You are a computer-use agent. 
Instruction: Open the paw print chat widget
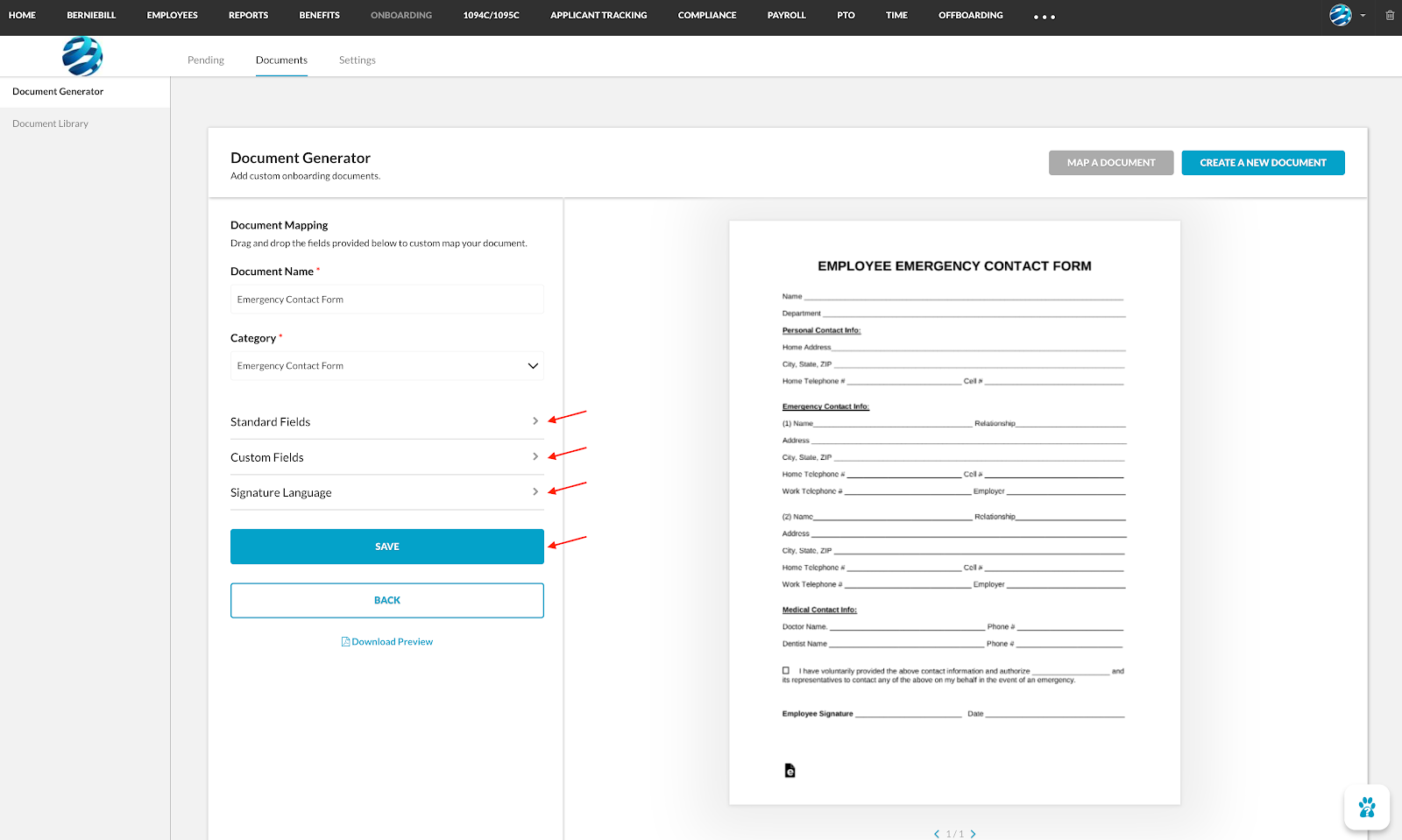click(1367, 807)
